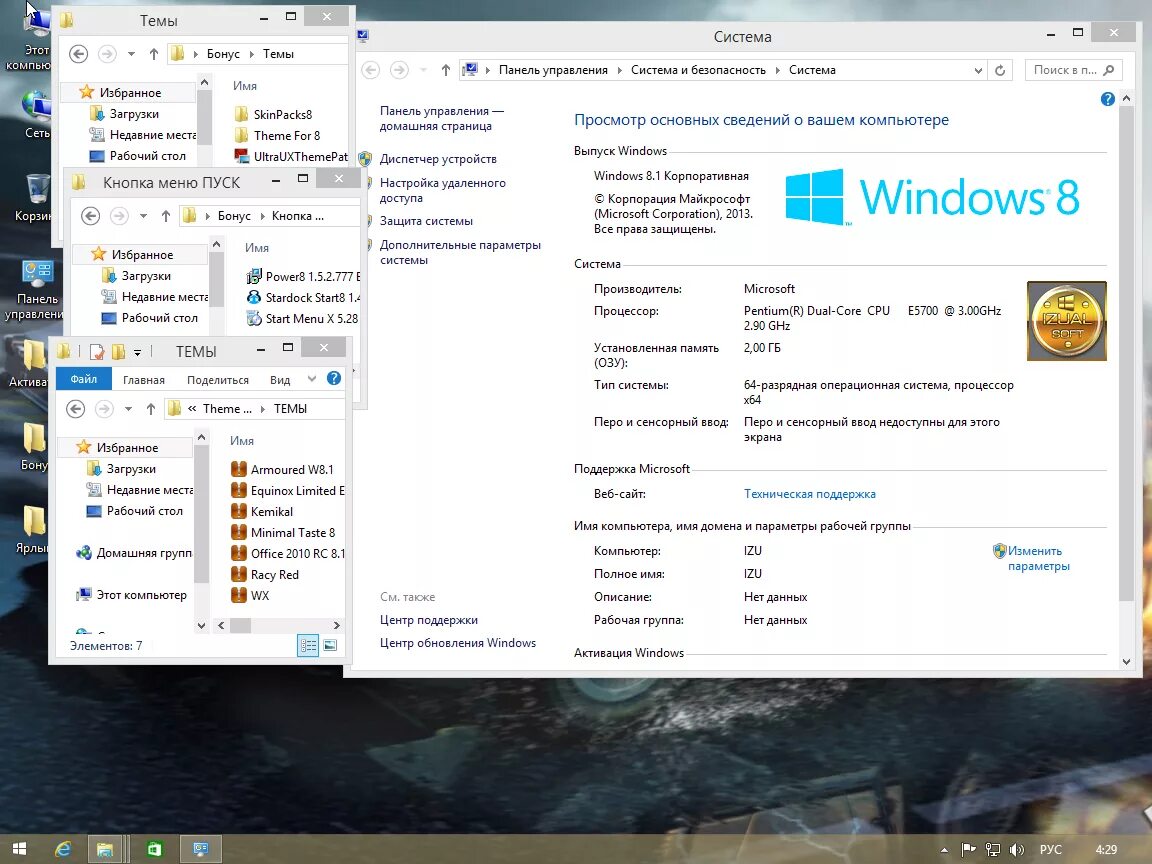Image resolution: width=1152 pixels, height=864 pixels.
Task: Select UltraUXThemePatcher file
Action: [x=291, y=156]
